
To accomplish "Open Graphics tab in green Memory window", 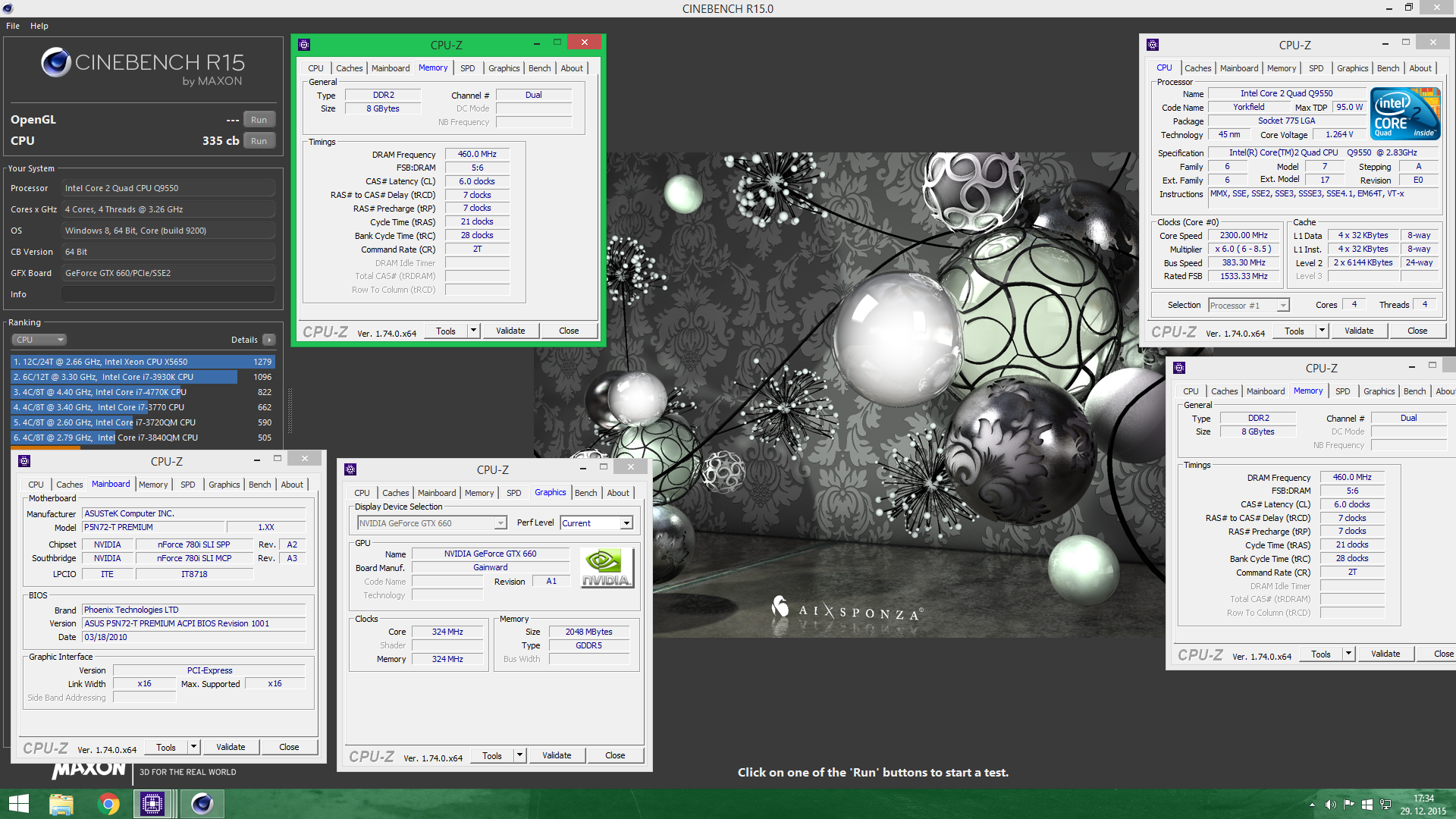I will click(x=504, y=68).
